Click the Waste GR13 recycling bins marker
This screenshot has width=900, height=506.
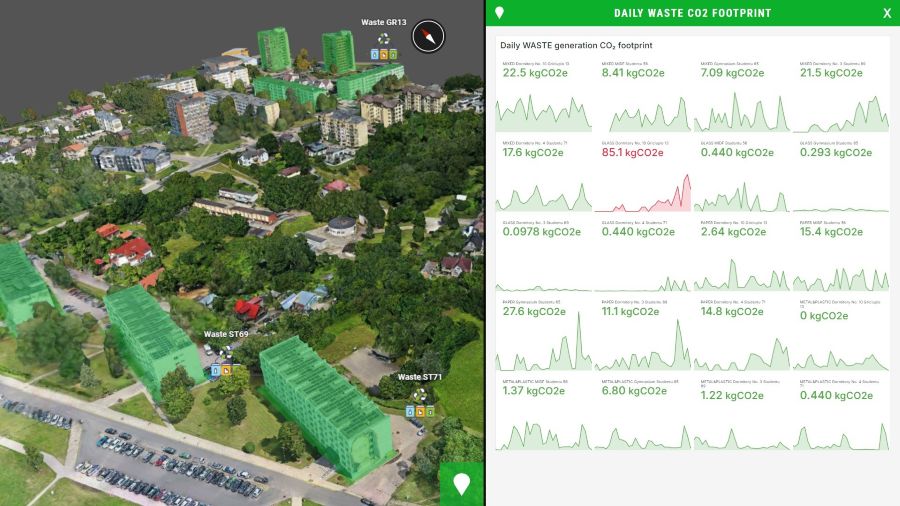[384, 49]
